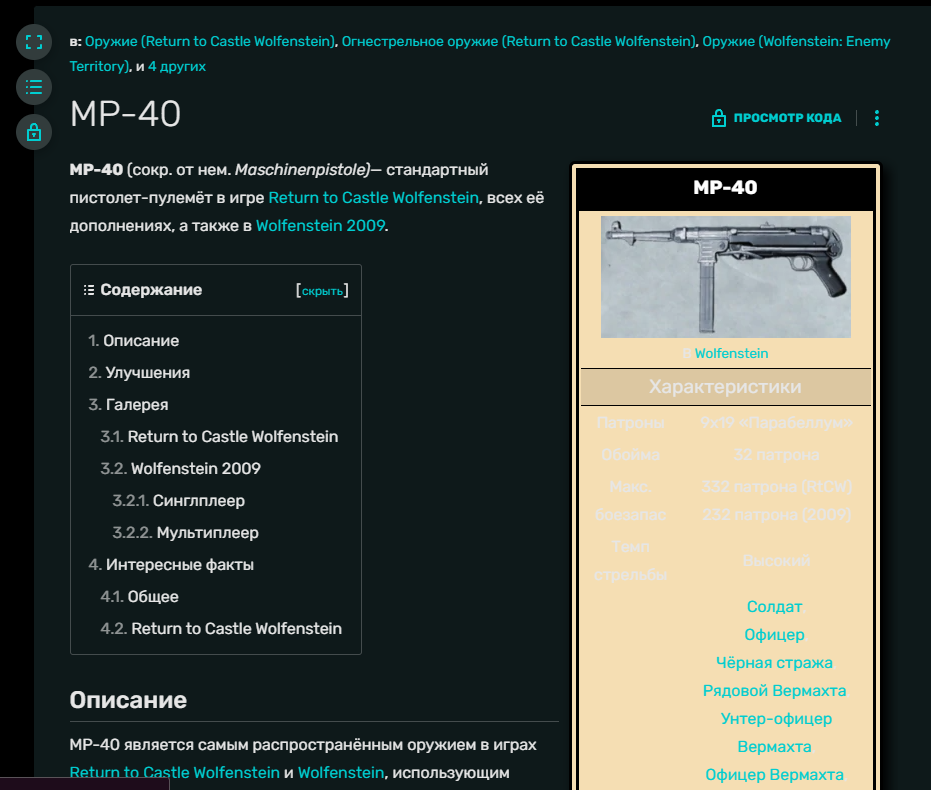Click the fullscreen expand icon in sidebar

34,42
